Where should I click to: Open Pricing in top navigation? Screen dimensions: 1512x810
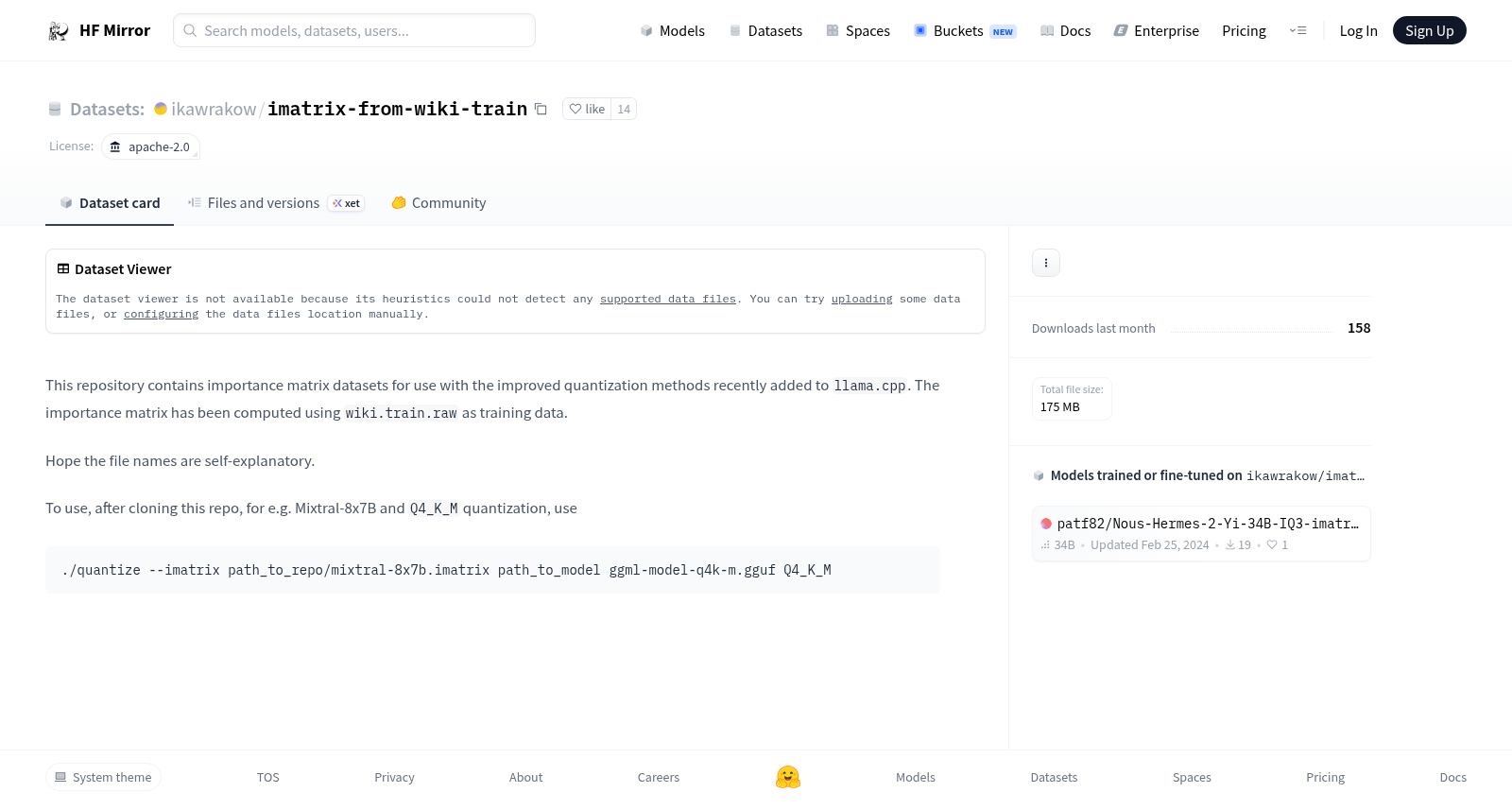pyautogui.click(x=1244, y=31)
